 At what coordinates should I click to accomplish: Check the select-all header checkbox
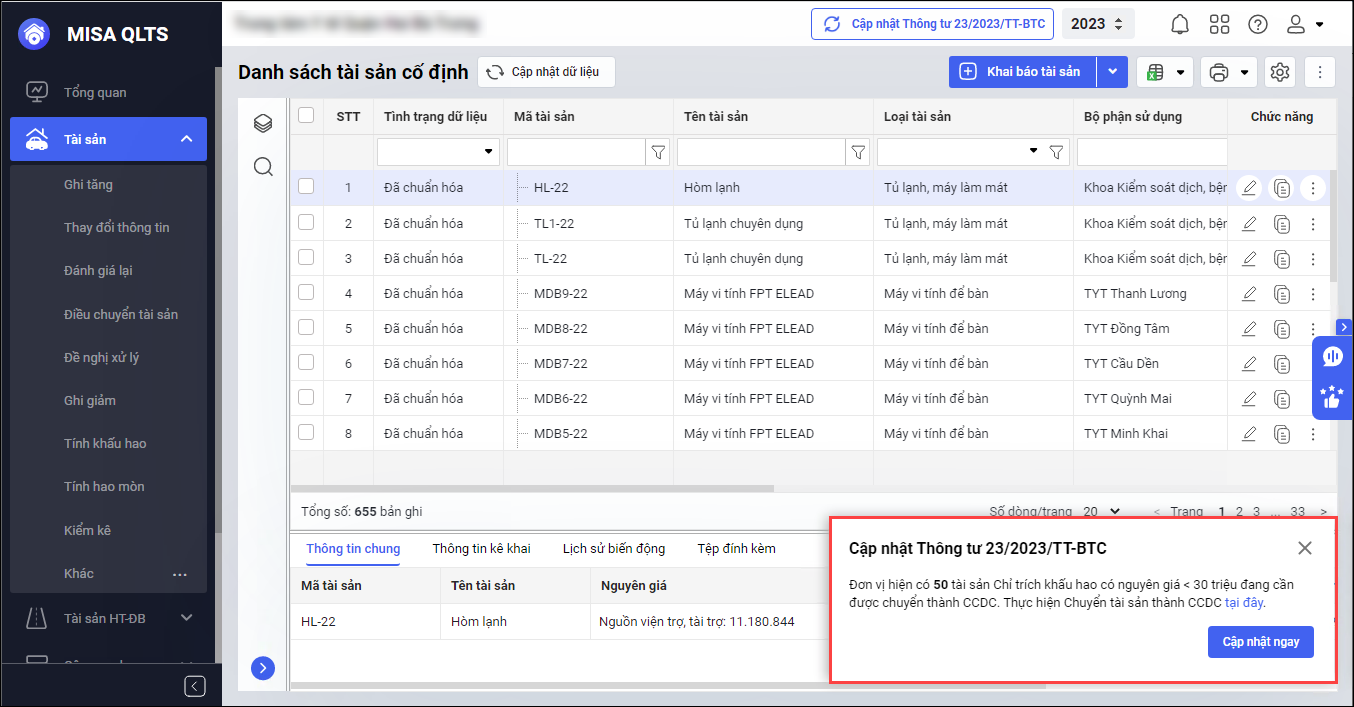(x=306, y=115)
